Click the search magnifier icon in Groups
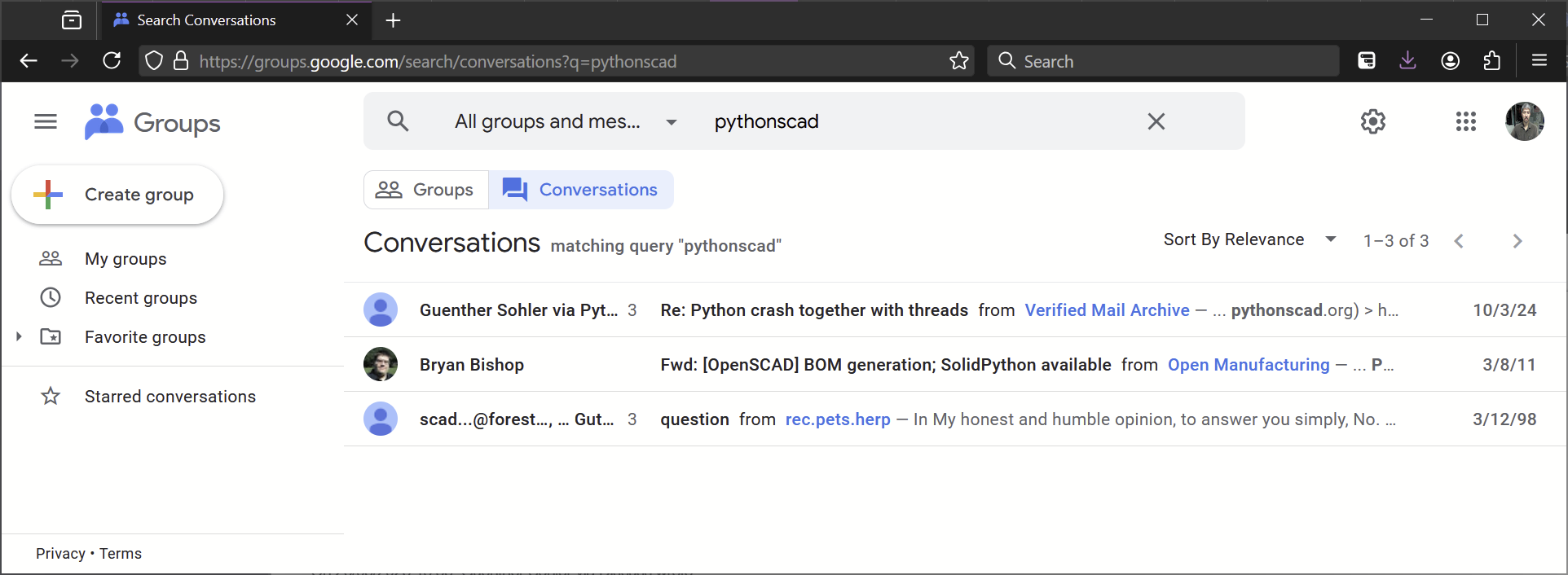This screenshot has height=575, width=1568. (398, 121)
